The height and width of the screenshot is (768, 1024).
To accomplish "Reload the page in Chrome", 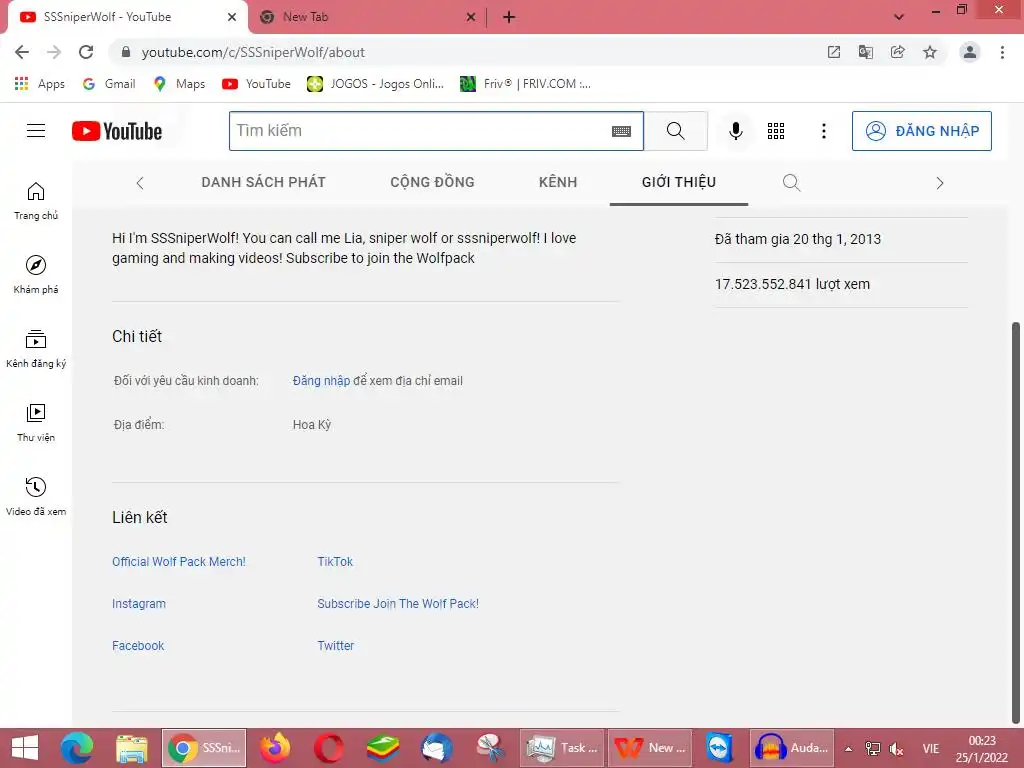I will 86,52.
